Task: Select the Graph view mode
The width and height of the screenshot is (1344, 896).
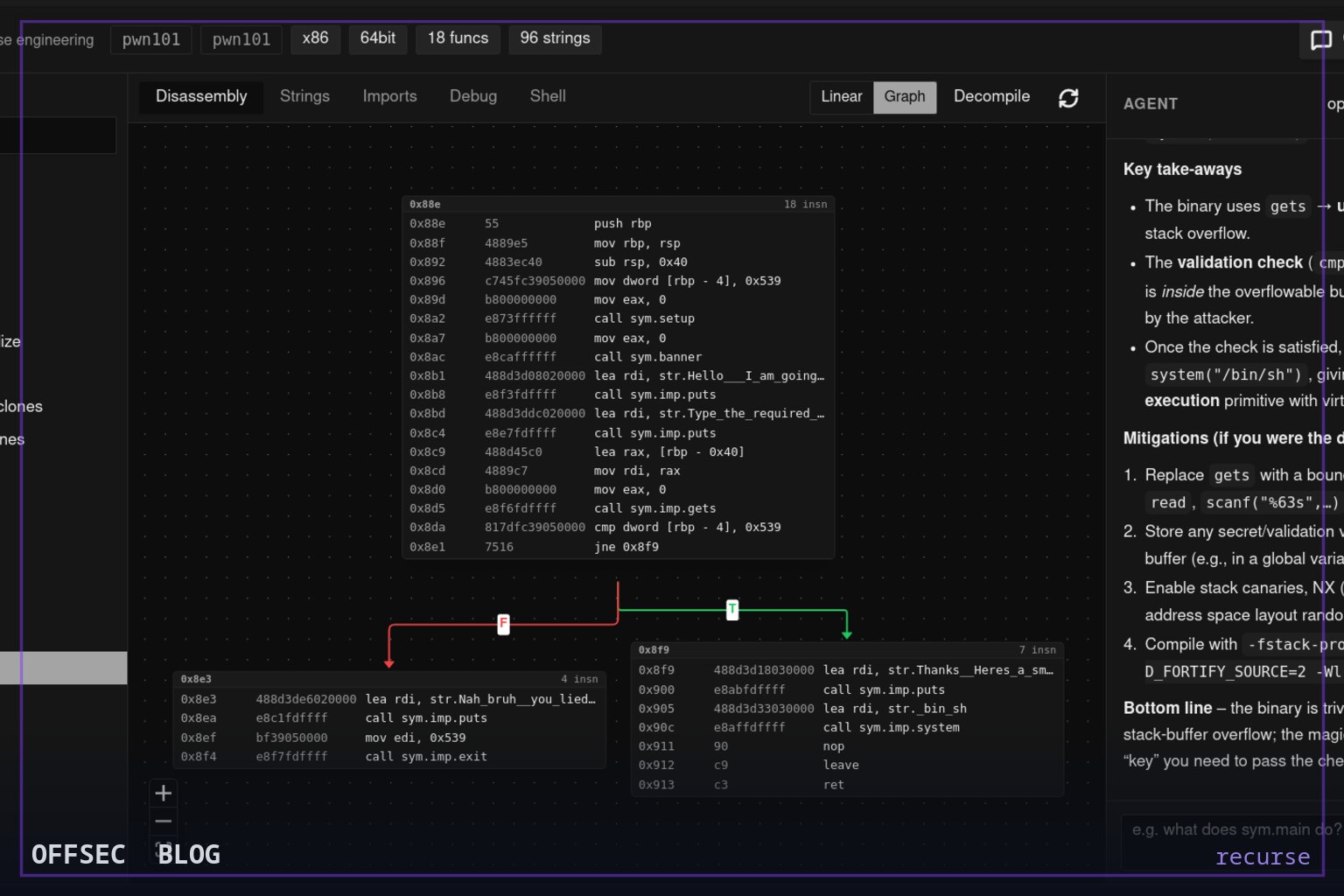Action: click(905, 96)
